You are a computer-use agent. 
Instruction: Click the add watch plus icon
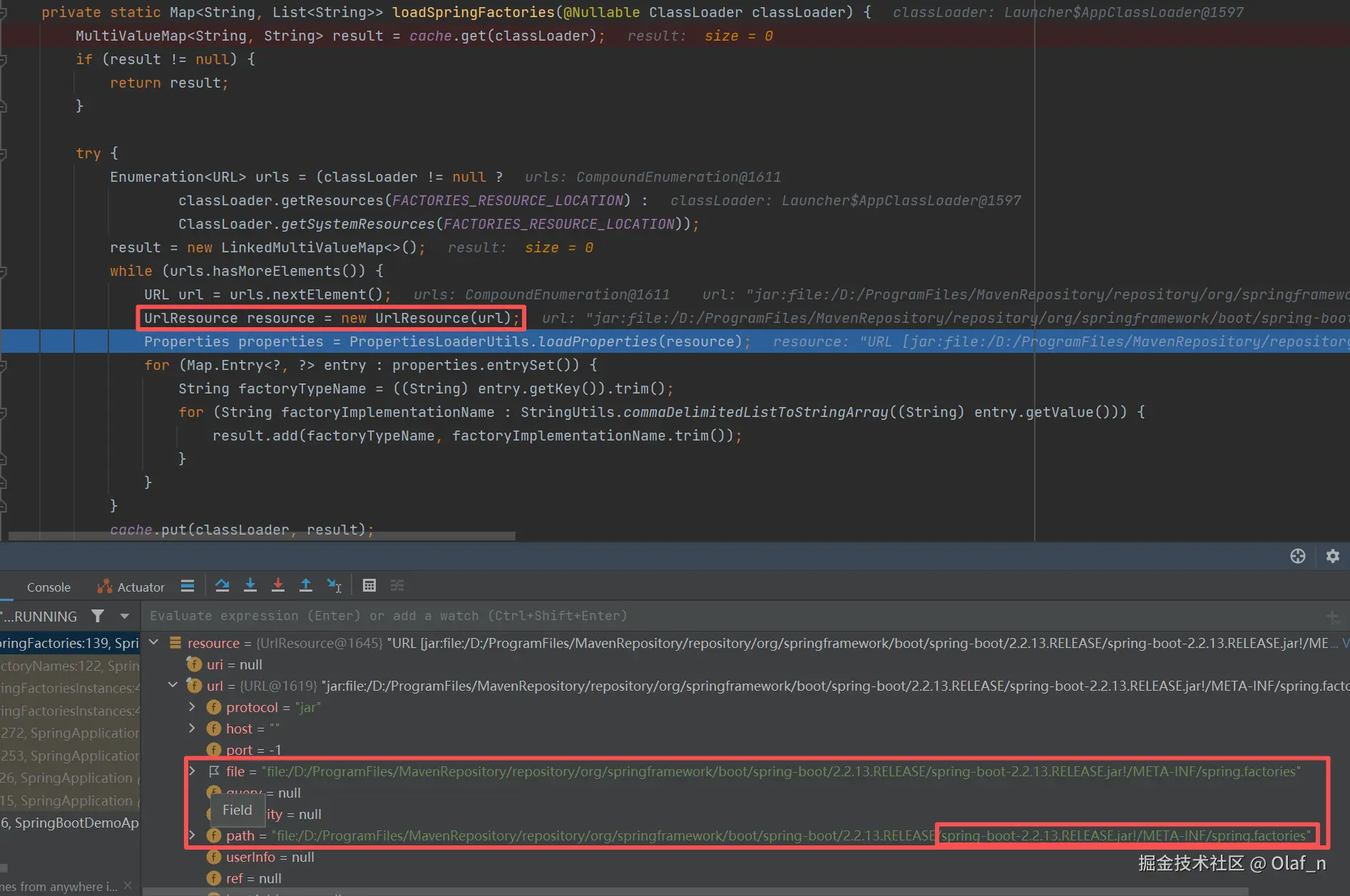[x=1333, y=617]
